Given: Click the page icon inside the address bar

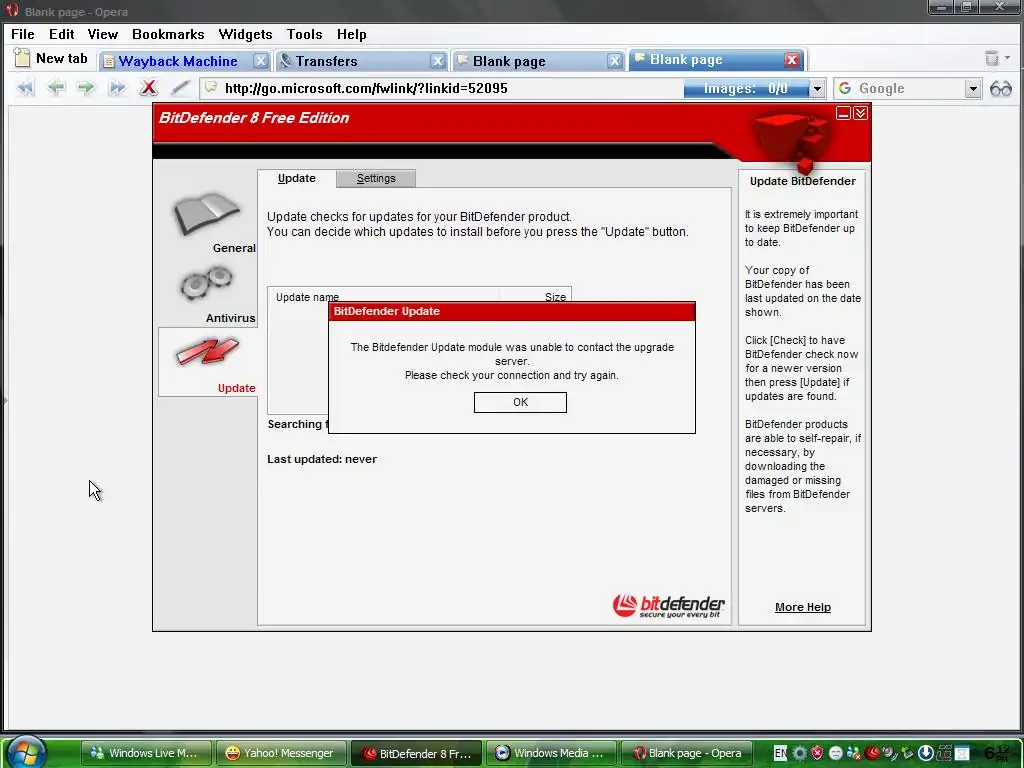Looking at the screenshot, I should [211, 88].
